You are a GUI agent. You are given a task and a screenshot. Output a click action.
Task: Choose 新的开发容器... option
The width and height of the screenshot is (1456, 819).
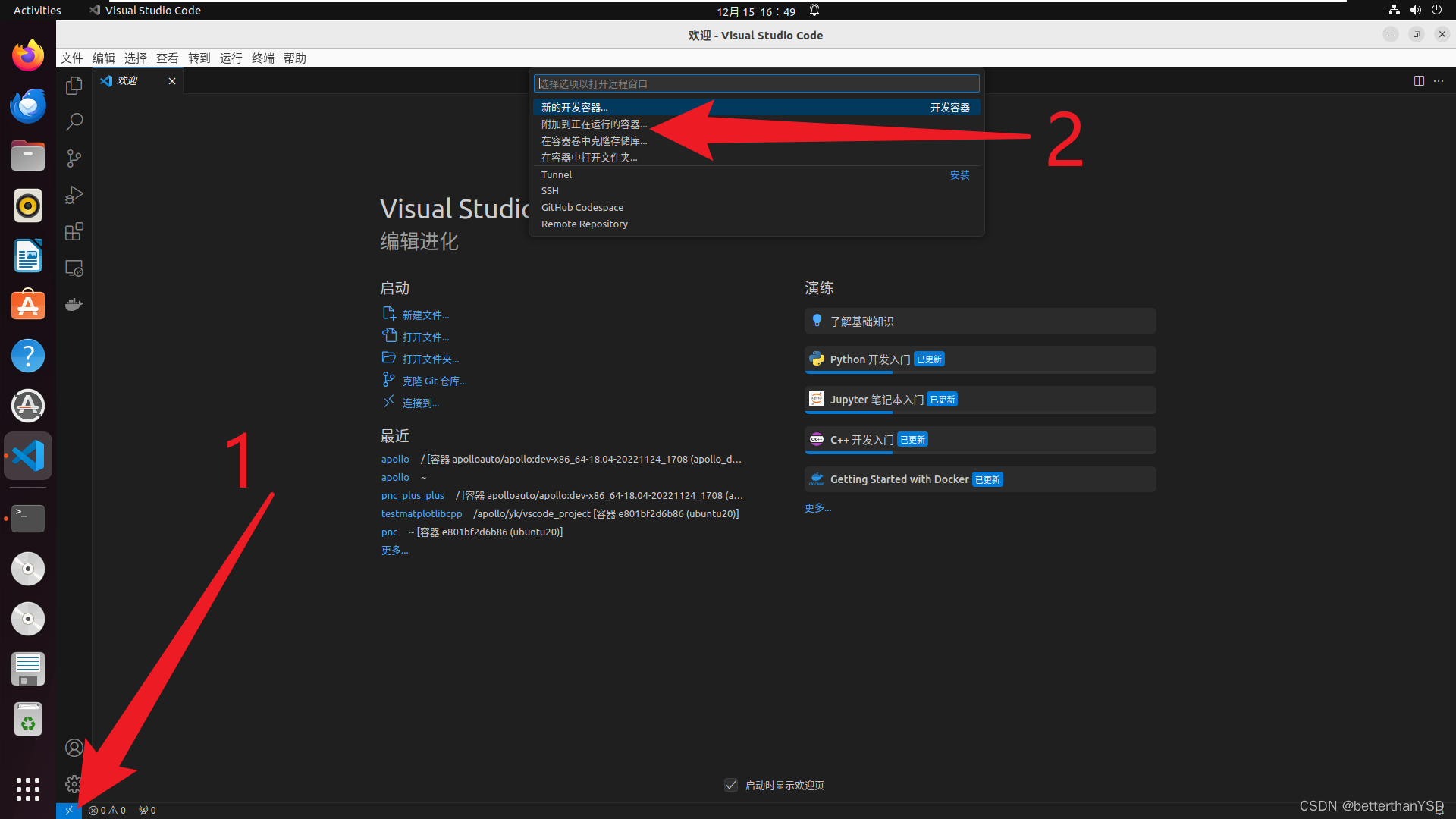pos(756,108)
